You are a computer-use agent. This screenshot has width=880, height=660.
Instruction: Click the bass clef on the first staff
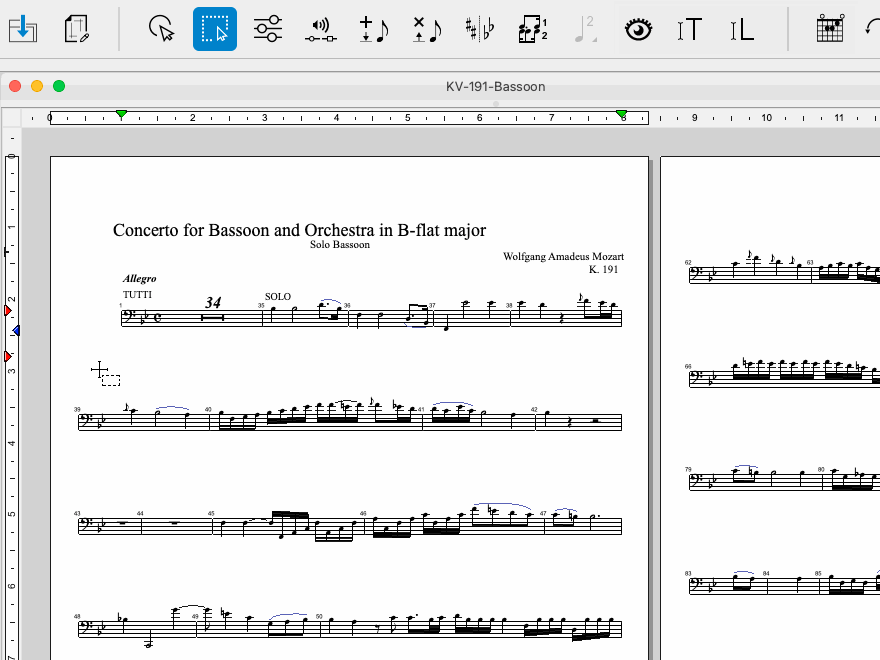pos(130,317)
